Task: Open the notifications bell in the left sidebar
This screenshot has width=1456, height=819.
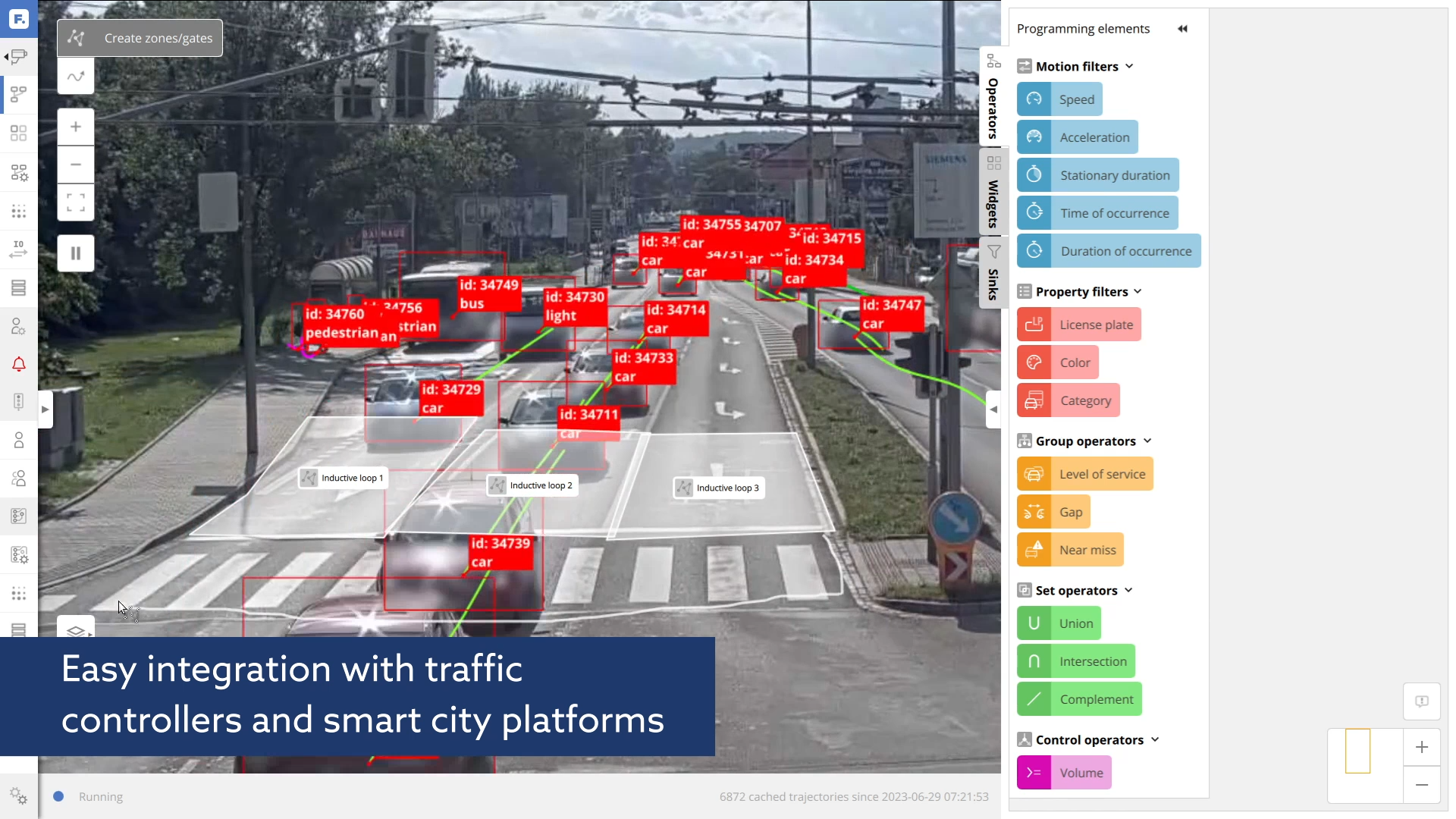Action: pyautogui.click(x=18, y=364)
